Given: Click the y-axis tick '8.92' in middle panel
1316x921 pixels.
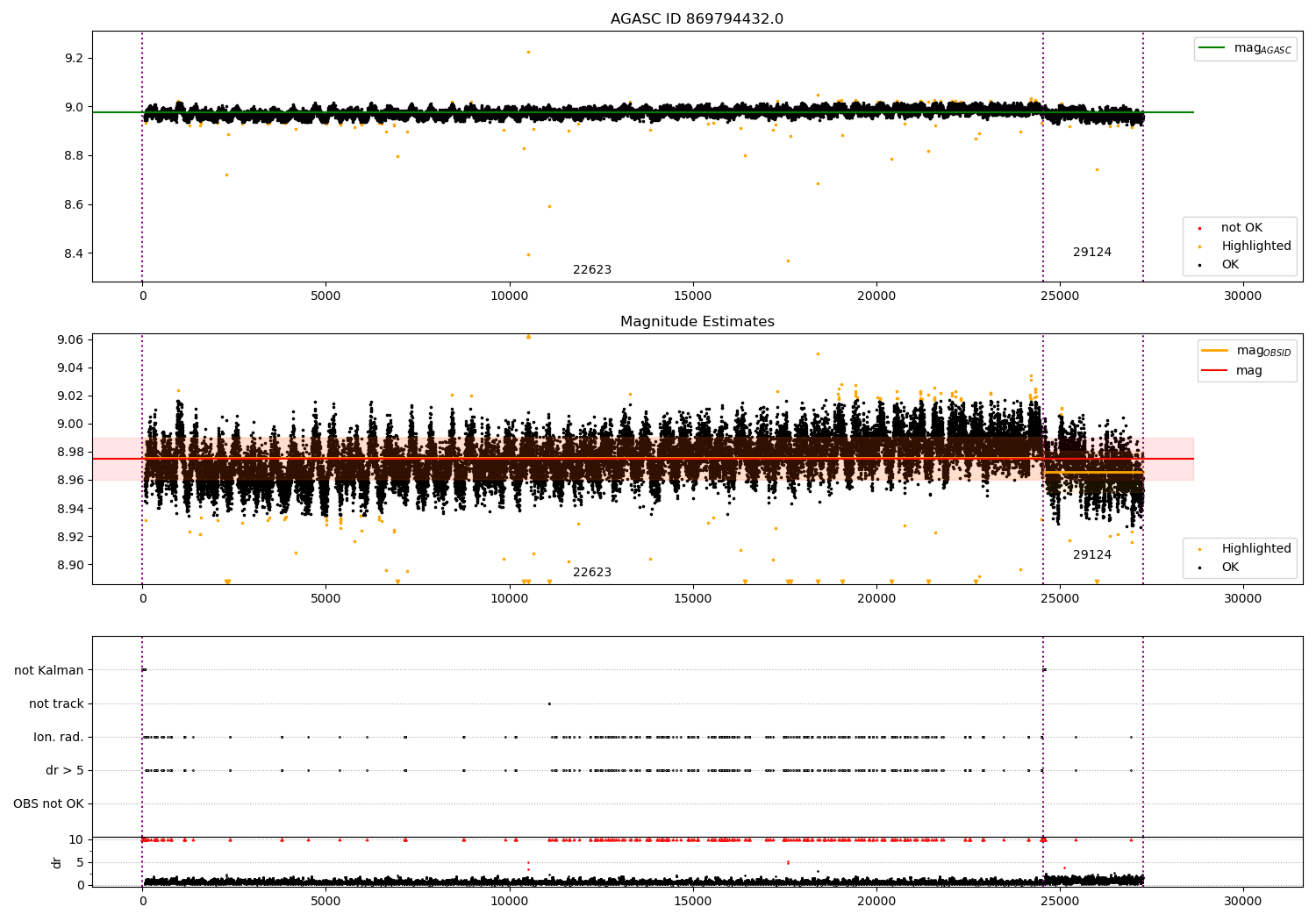Looking at the screenshot, I should click(x=70, y=537).
